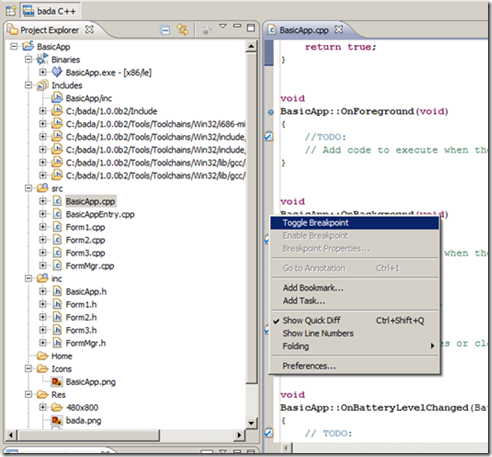Open Preferences... from context menu
492x457 pixels.
click(x=355, y=366)
